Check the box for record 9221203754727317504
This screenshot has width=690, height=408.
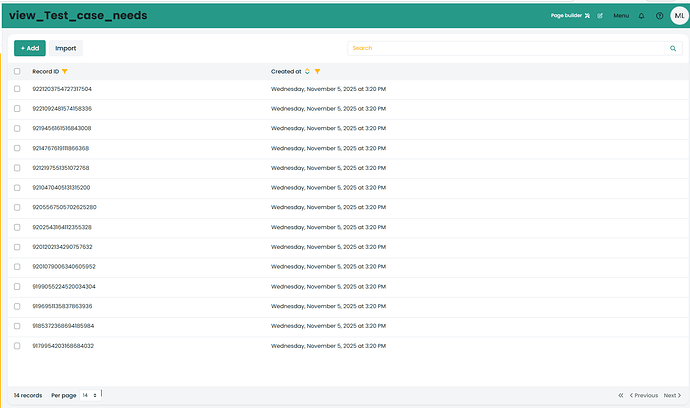point(17,89)
